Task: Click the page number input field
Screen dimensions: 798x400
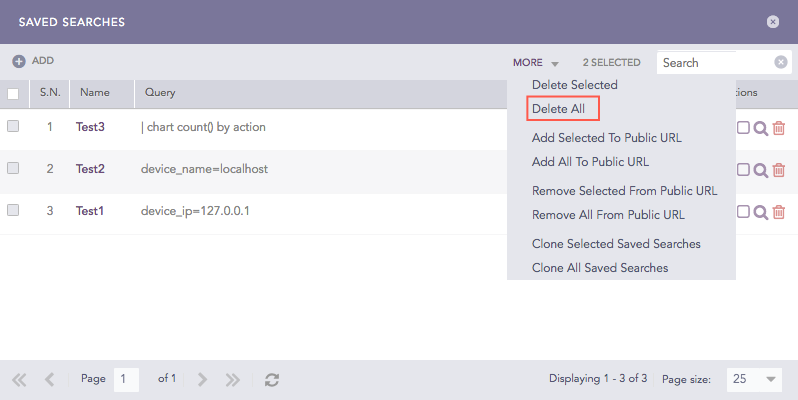Action: coord(126,380)
